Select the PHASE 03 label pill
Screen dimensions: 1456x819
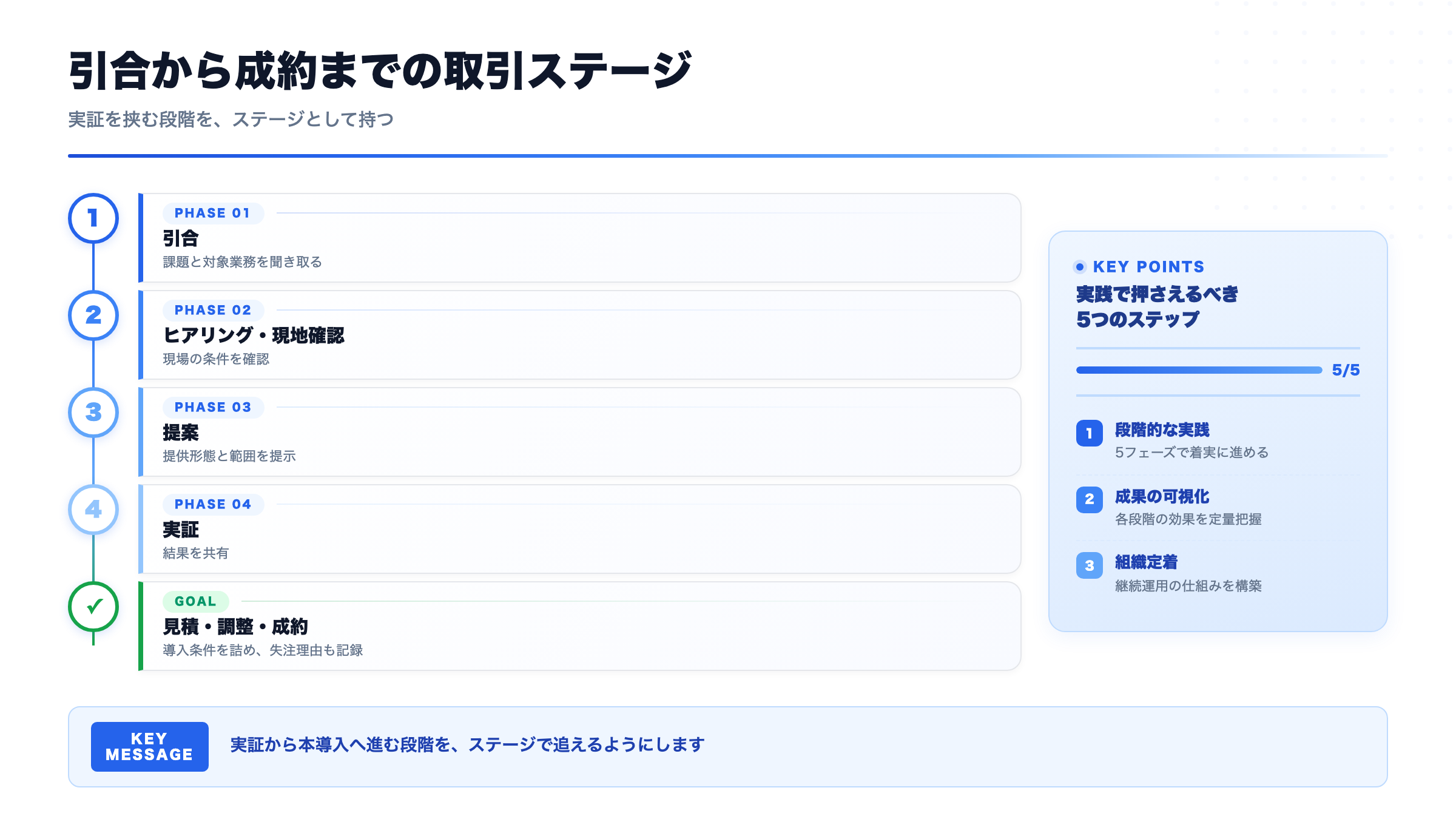pyautogui.click(x=213, y=407)
